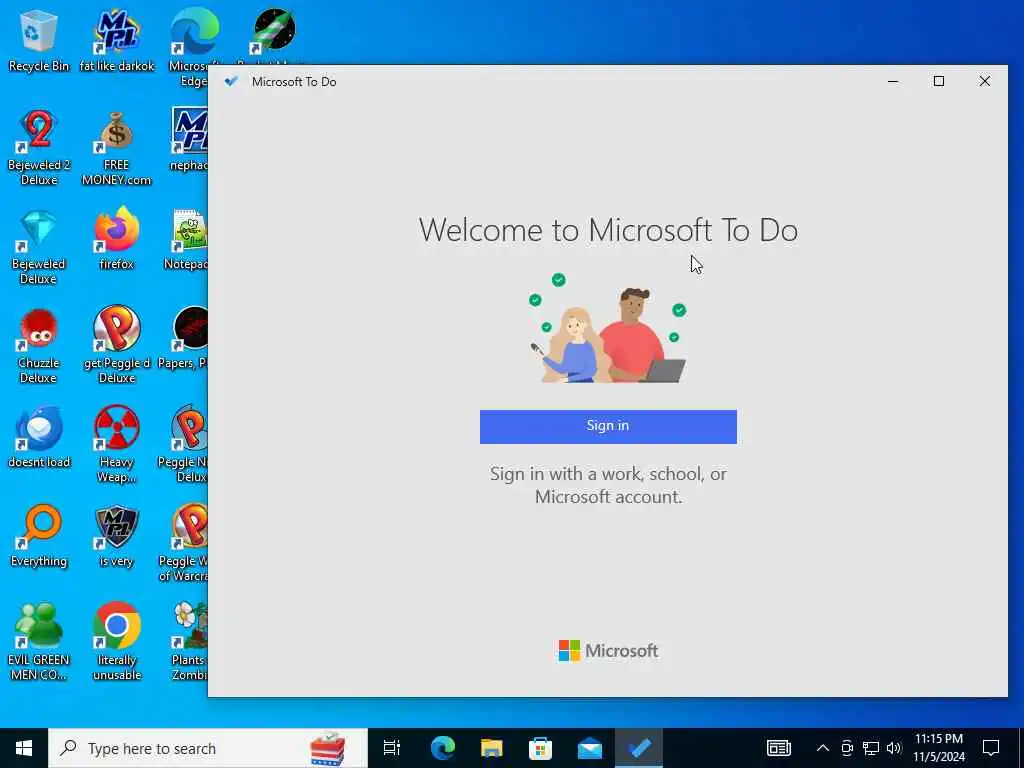Click the 'Type here to search' box
Viewport: 1024px width, 768px height.
208,748
